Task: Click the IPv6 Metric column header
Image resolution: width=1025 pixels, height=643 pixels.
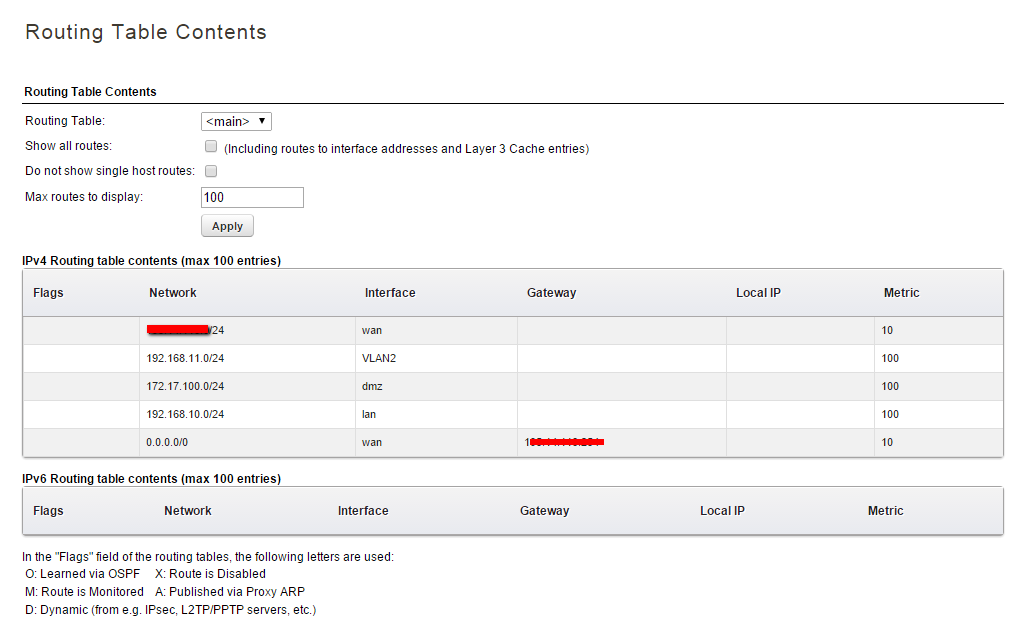Action: coord(885,511)
